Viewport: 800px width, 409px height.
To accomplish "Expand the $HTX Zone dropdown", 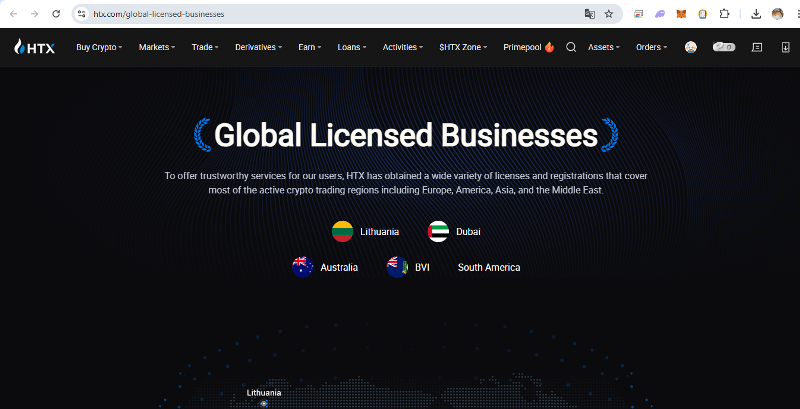I will coord(463,47).
